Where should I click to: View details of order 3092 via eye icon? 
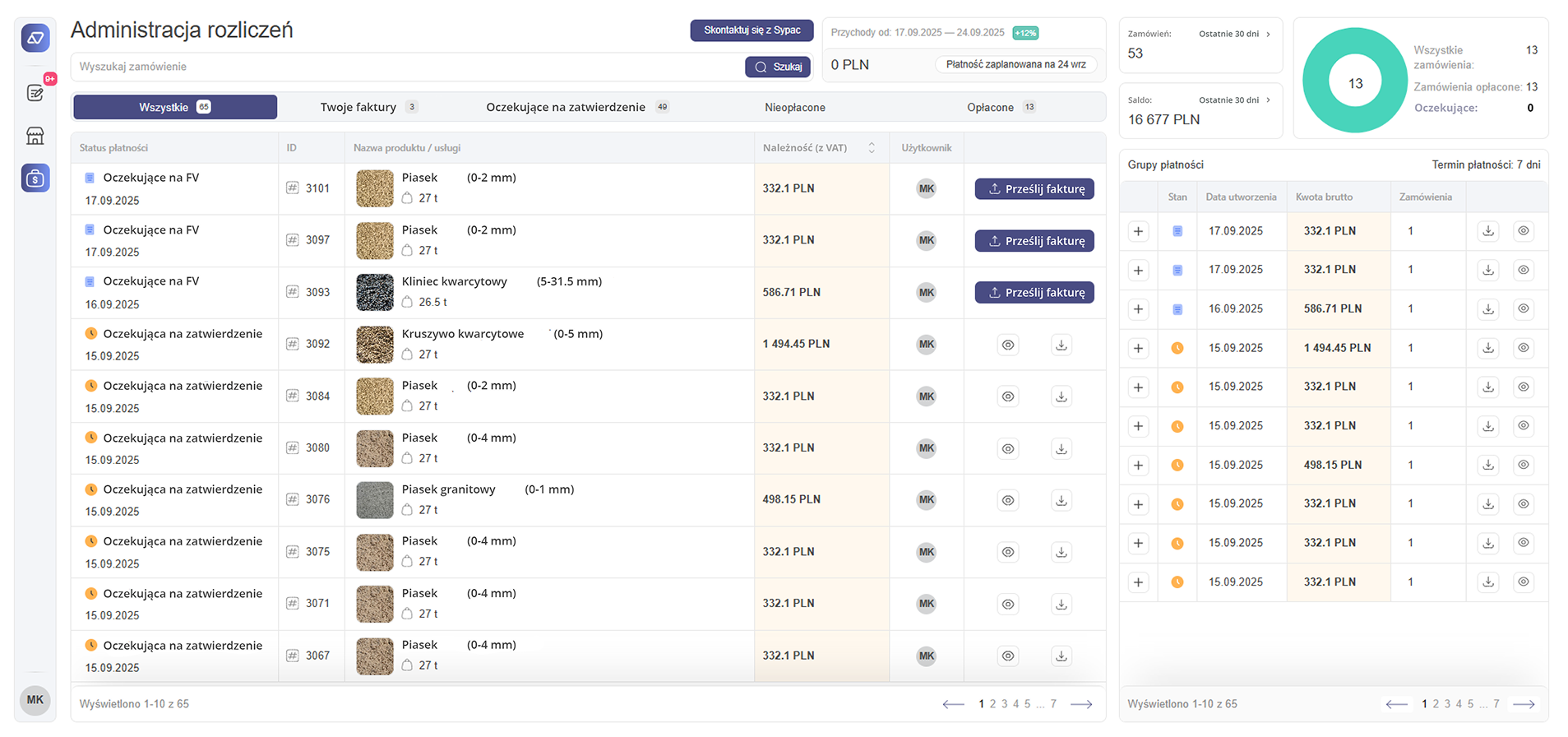click(1008, 345)
